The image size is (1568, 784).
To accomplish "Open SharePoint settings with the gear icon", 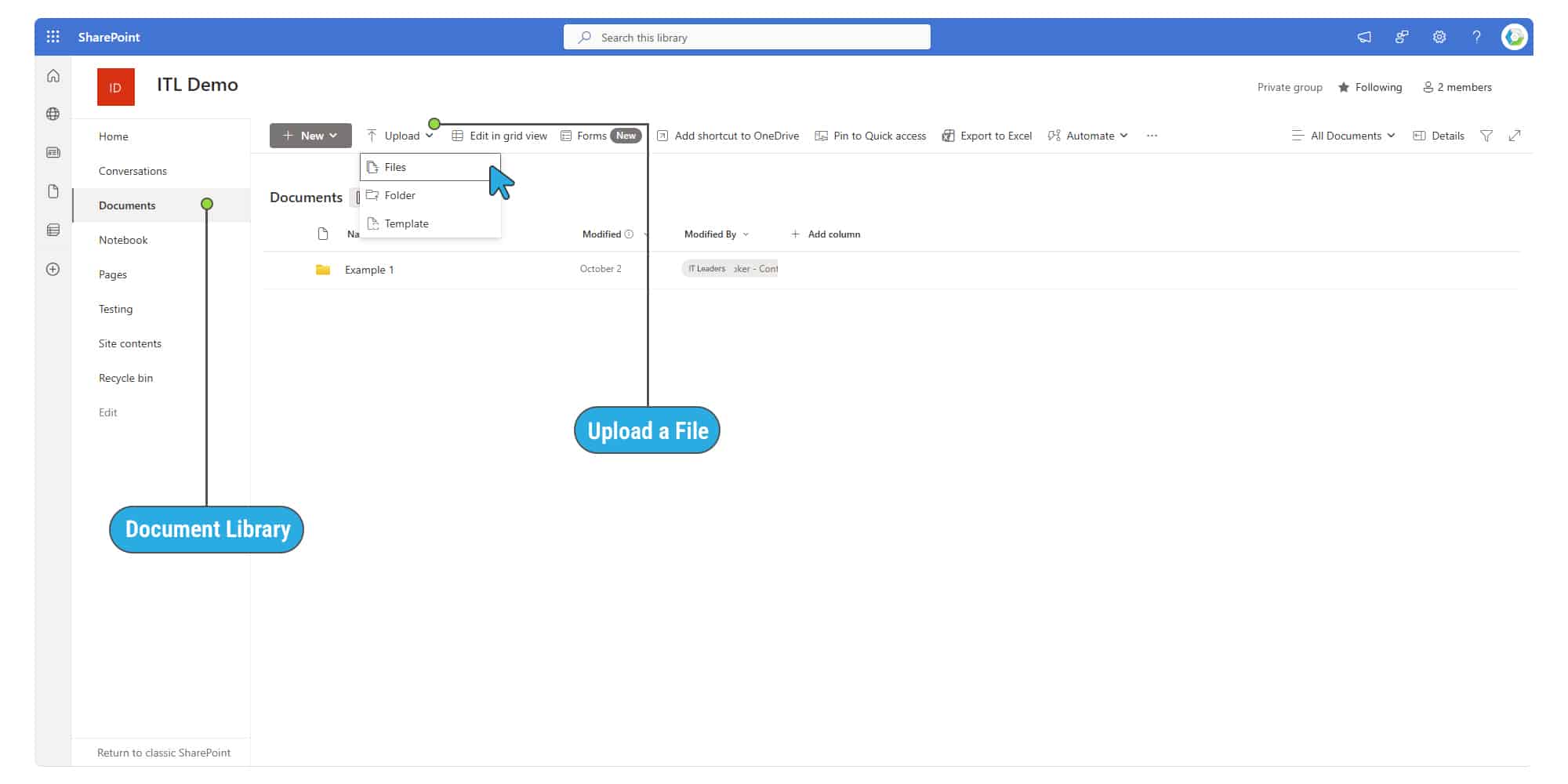I will [1439, 37].
